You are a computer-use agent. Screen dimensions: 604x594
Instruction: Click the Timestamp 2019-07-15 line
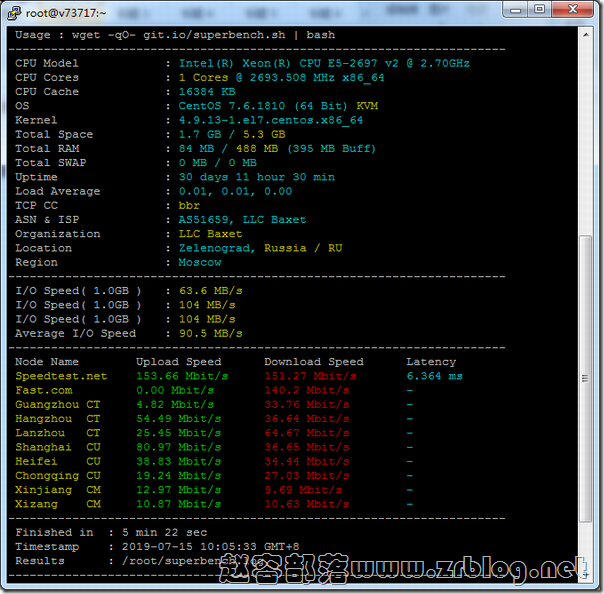pos(157,547)
